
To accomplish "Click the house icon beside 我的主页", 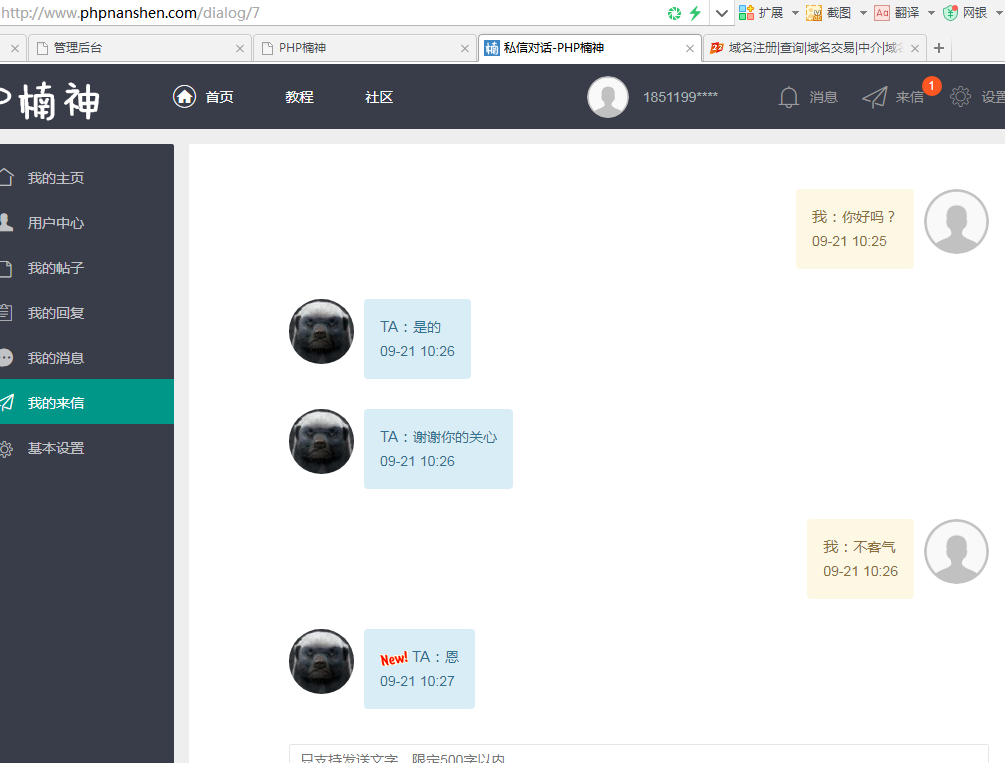I will click(x=6, y=178).
